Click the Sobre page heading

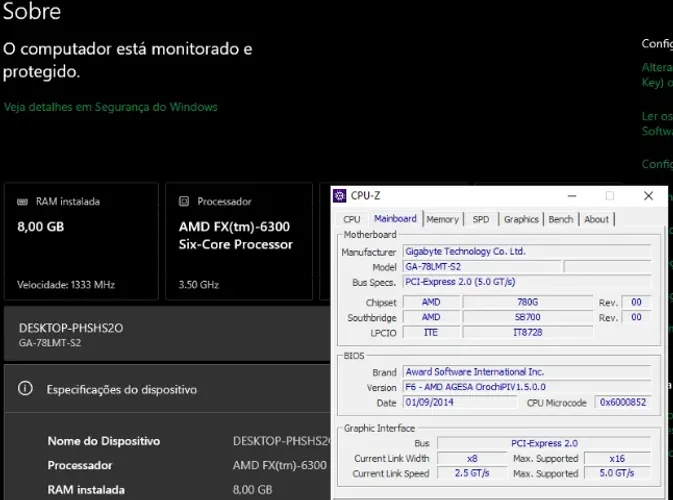coord(32,11)
